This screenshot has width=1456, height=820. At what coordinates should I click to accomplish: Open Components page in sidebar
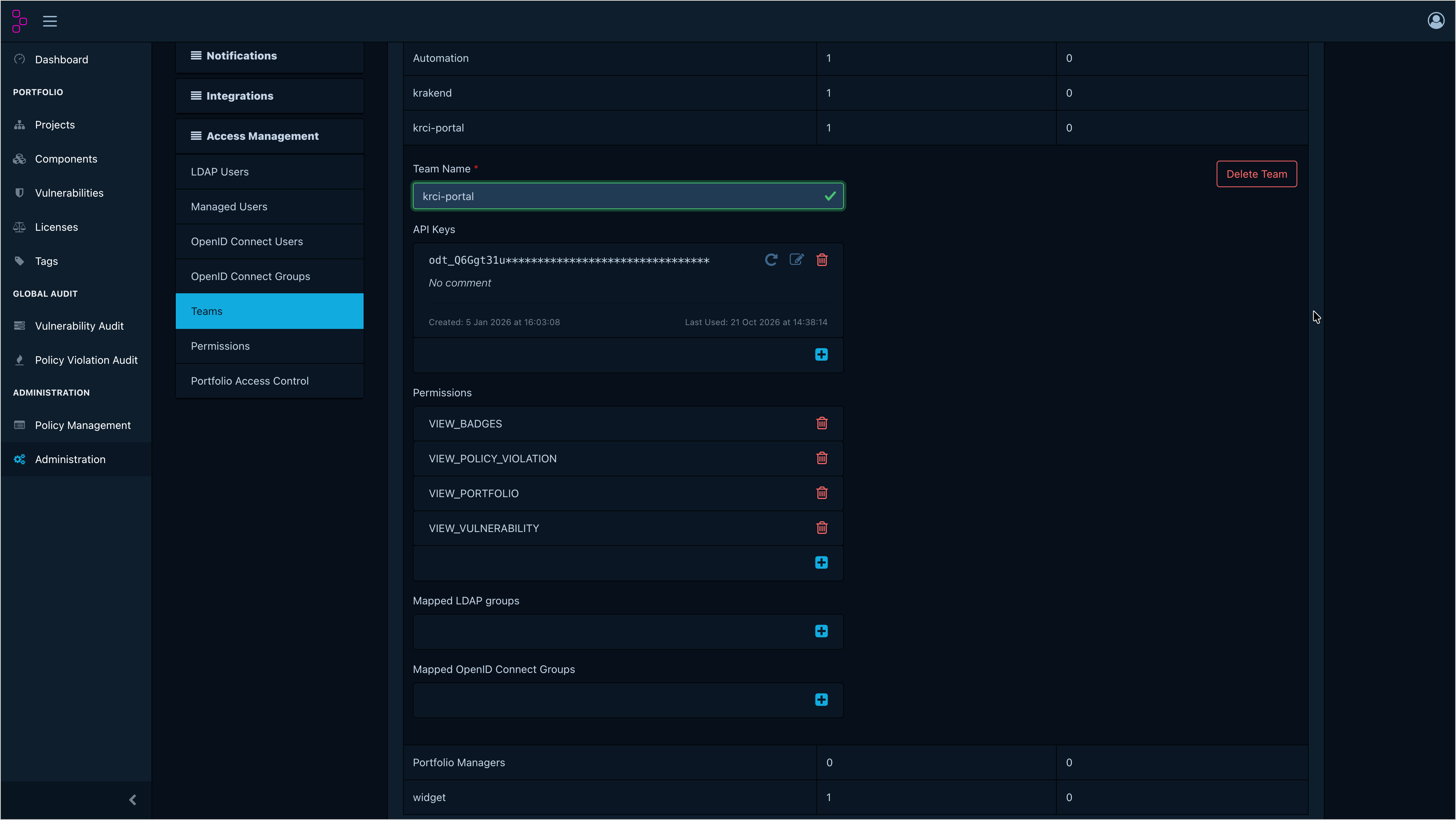coord(76,159)
